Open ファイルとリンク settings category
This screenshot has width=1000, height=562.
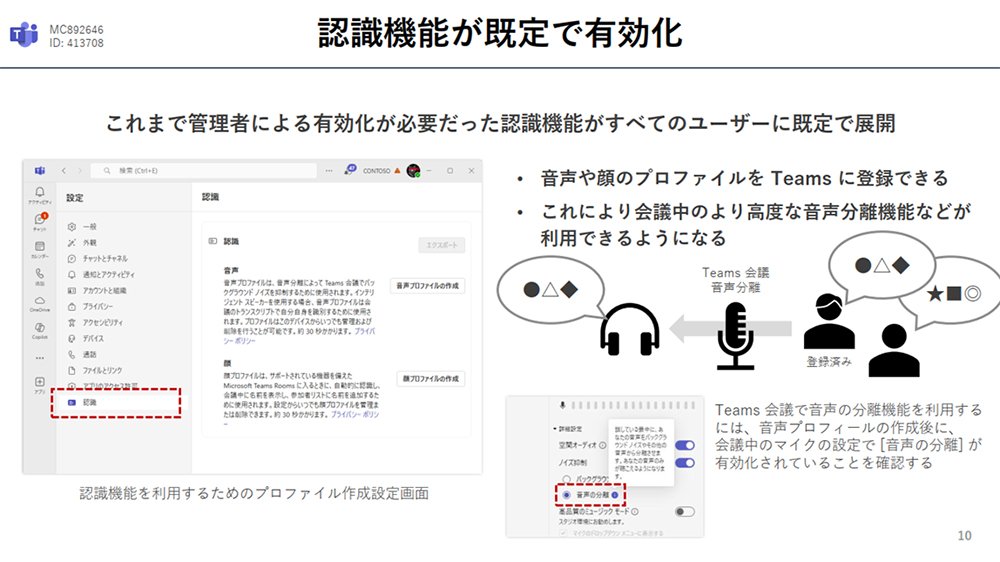coord(94,370)
